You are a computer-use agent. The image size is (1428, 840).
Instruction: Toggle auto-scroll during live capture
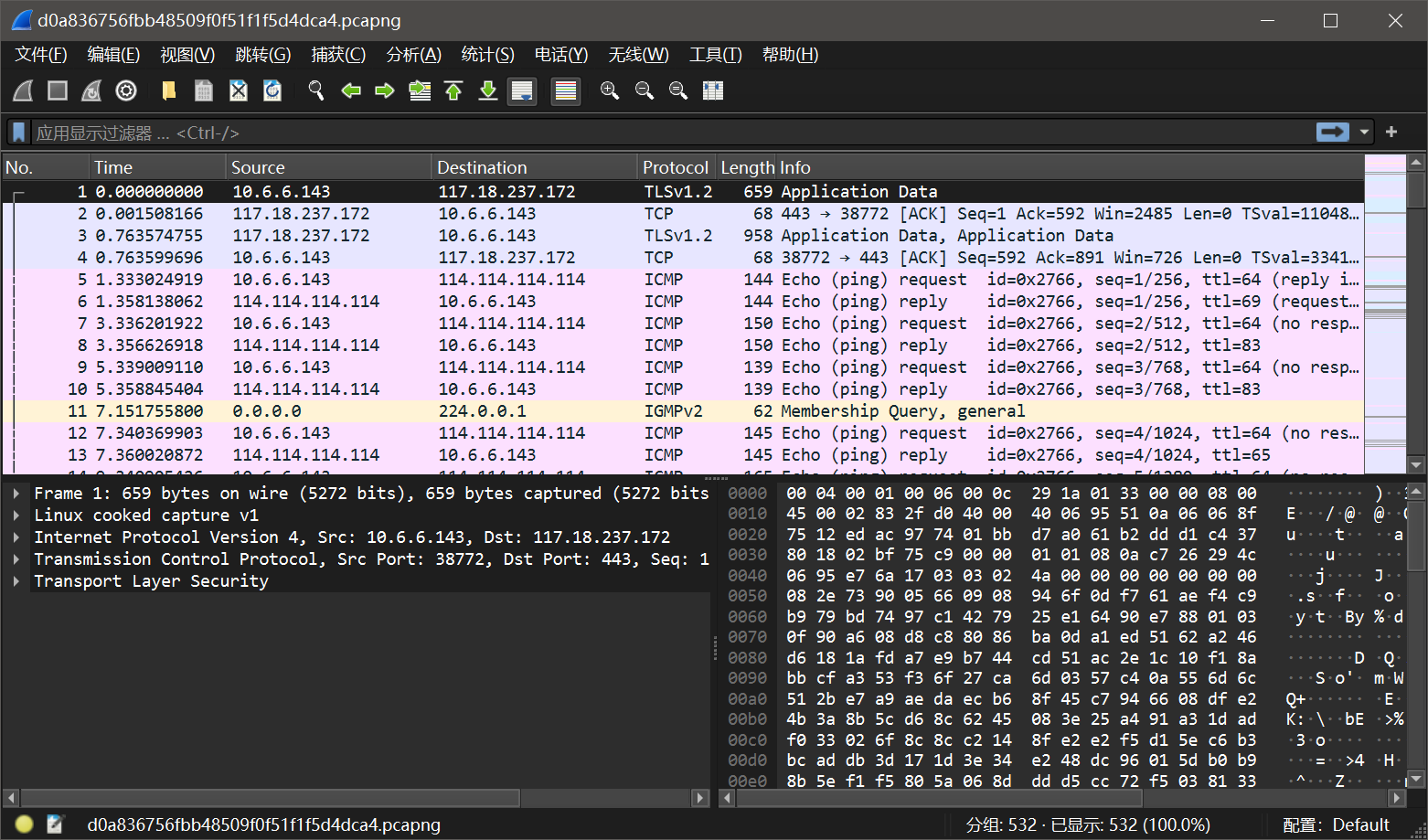[522, 90]
